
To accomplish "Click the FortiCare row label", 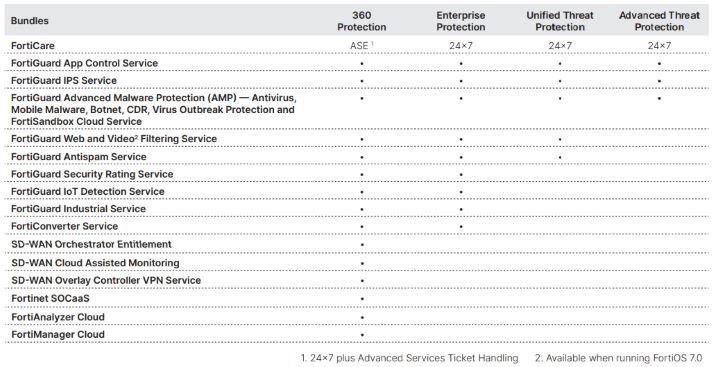I will coord(33,46).
